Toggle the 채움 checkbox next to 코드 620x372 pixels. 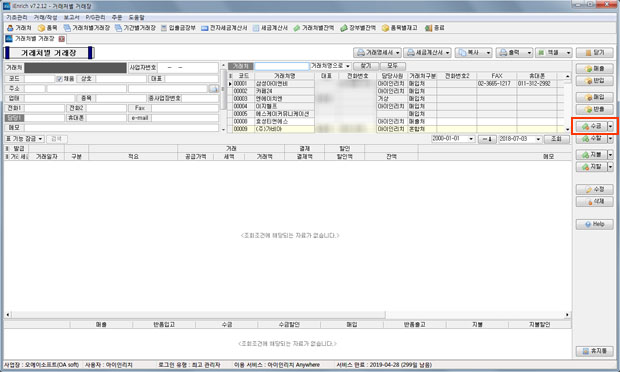pyautogui.click(x=59, y=79)
